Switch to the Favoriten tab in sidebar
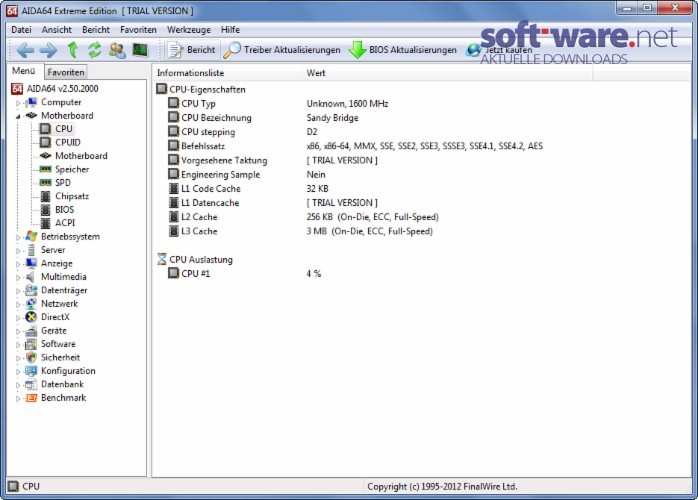Screen dimensions: 698x500 click(66, 72)
